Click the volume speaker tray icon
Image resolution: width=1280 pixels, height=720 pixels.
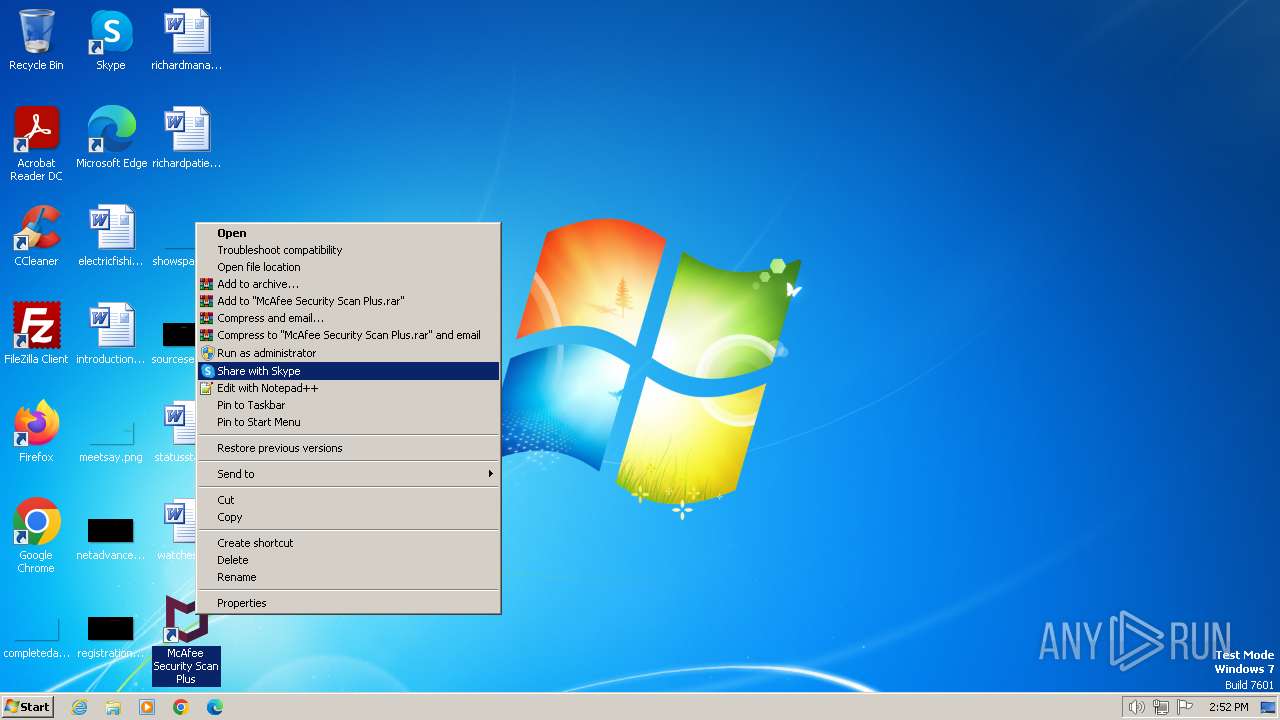[1136, 707]
